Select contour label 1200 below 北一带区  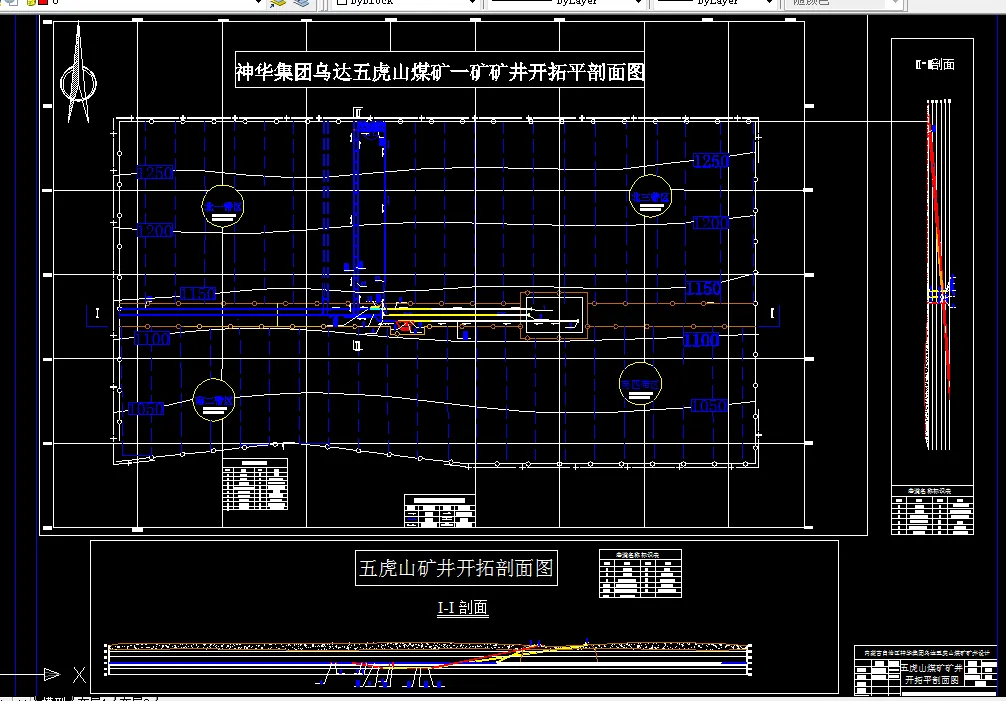(155, 230)
